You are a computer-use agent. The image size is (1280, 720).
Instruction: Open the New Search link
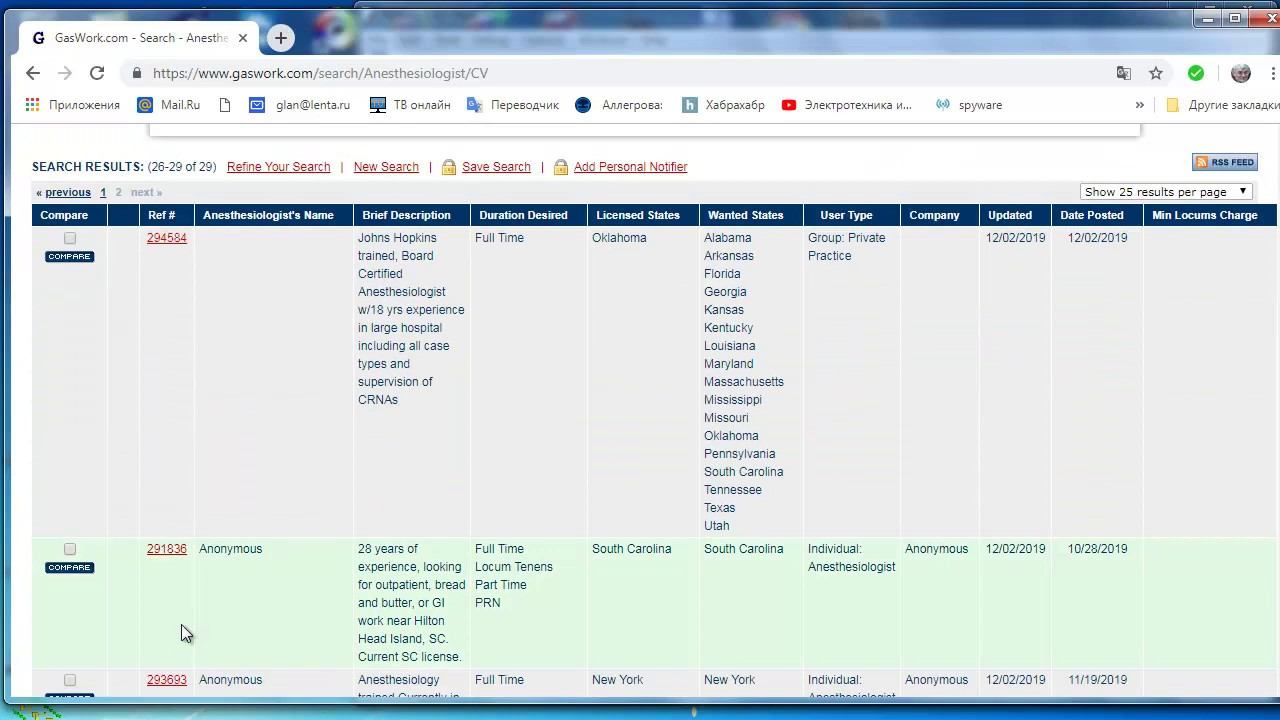pyautogui.click(x=386, y=167)
